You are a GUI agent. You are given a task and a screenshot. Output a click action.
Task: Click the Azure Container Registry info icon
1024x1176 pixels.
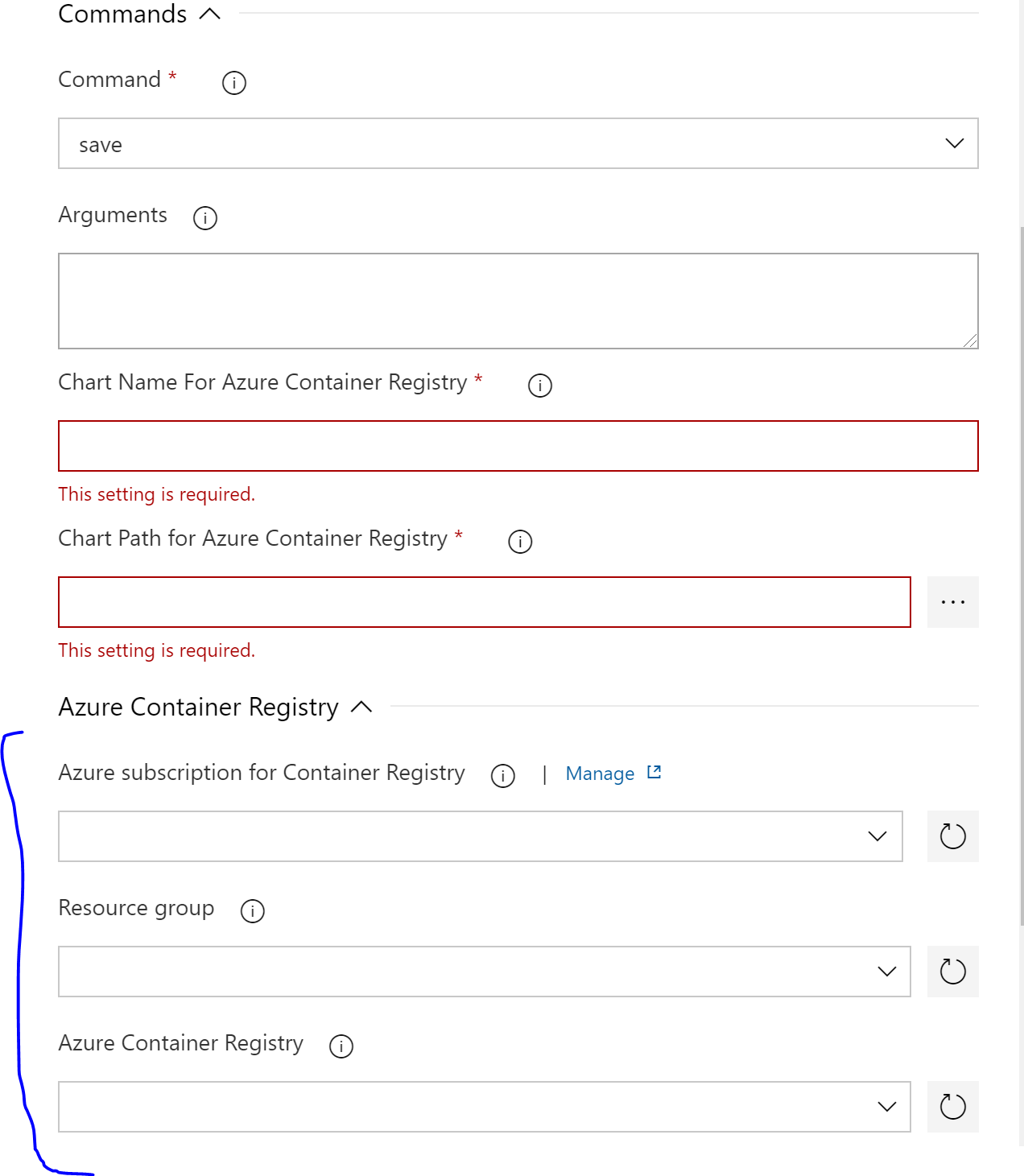(341, 1046)
